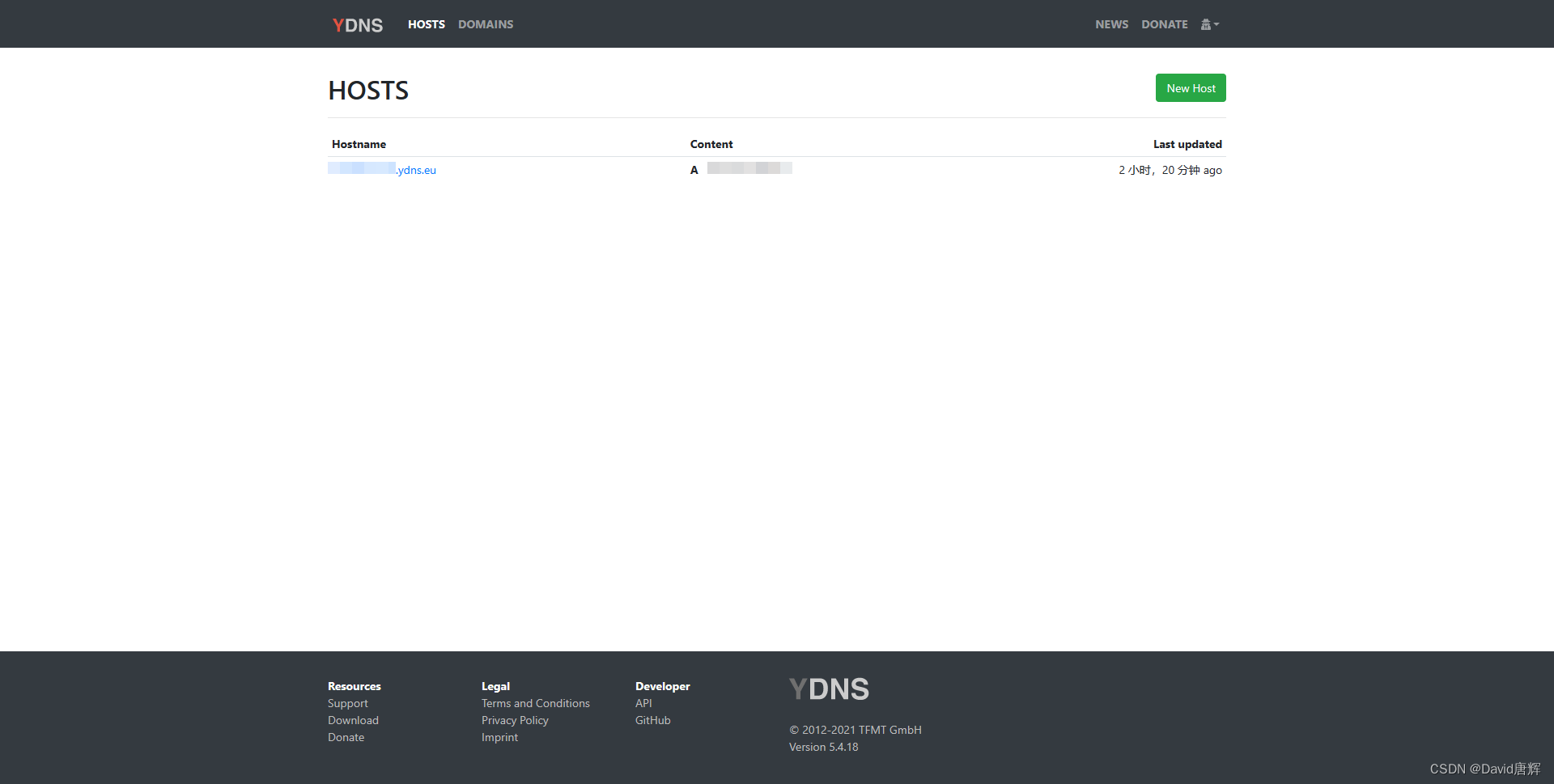
Task: Open the NEWS page
Action: 1111,24
